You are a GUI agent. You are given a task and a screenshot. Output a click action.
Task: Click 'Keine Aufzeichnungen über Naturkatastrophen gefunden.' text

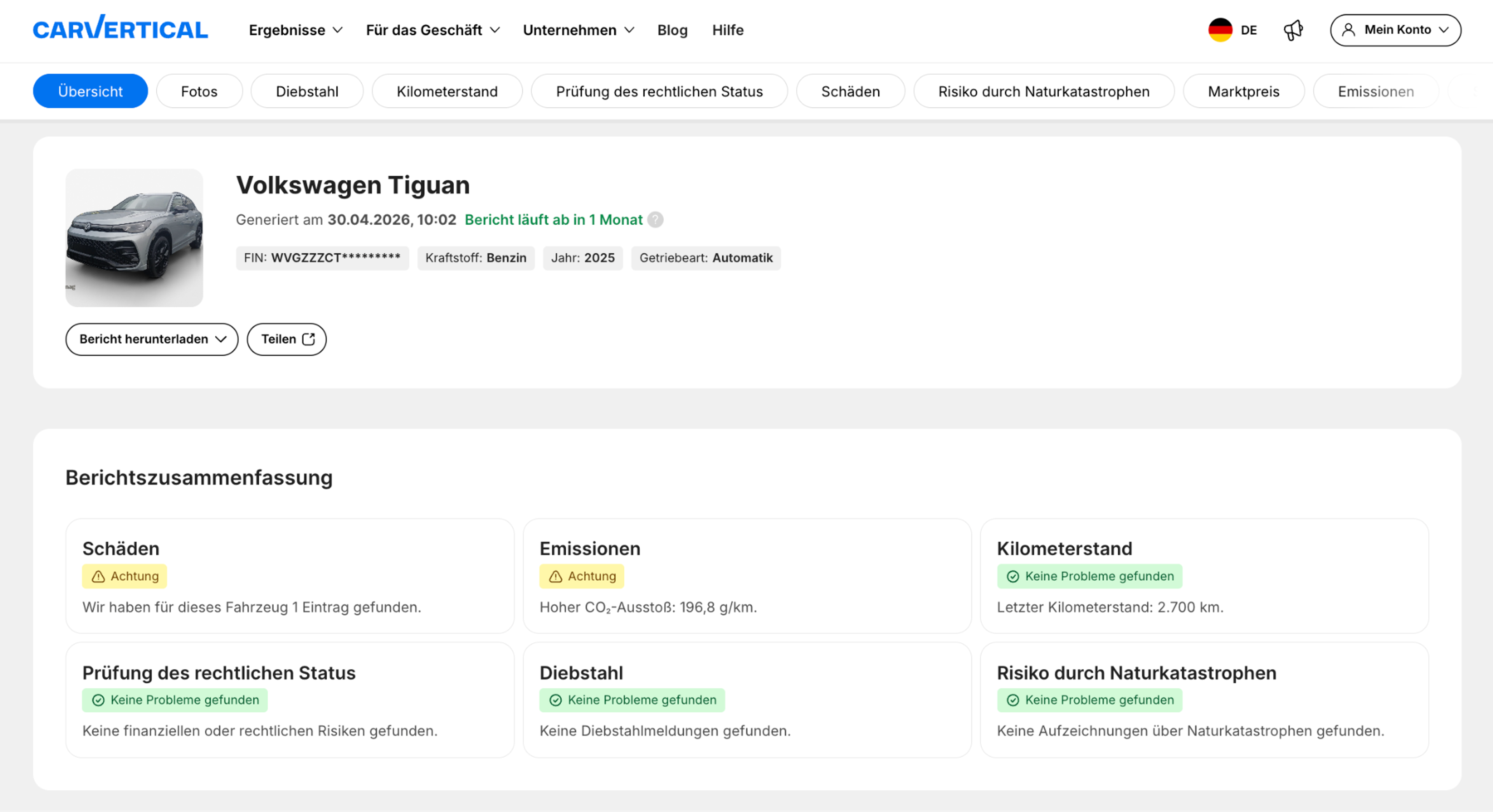click(1191, 731)
